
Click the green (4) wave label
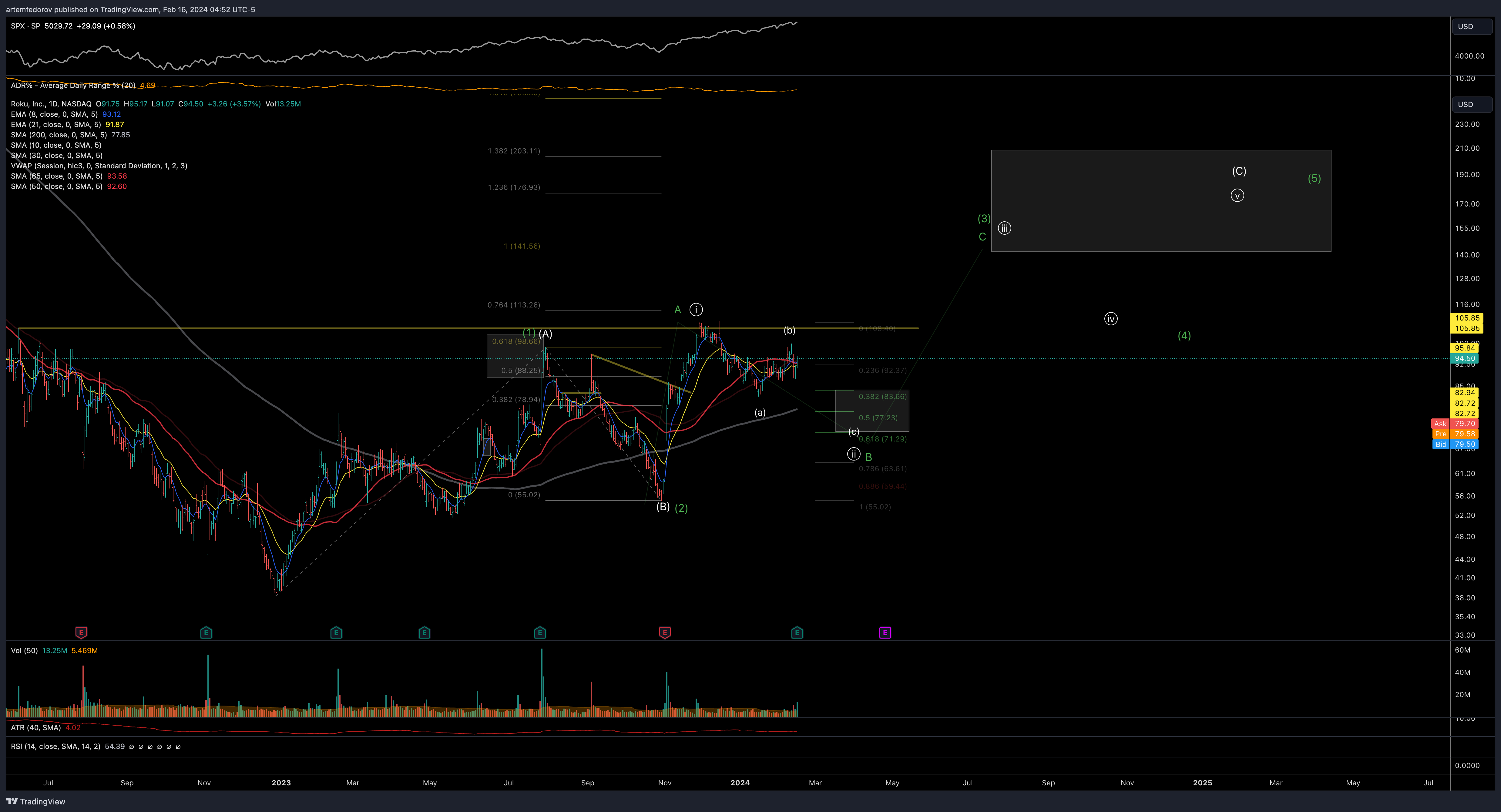[1184, 336]
